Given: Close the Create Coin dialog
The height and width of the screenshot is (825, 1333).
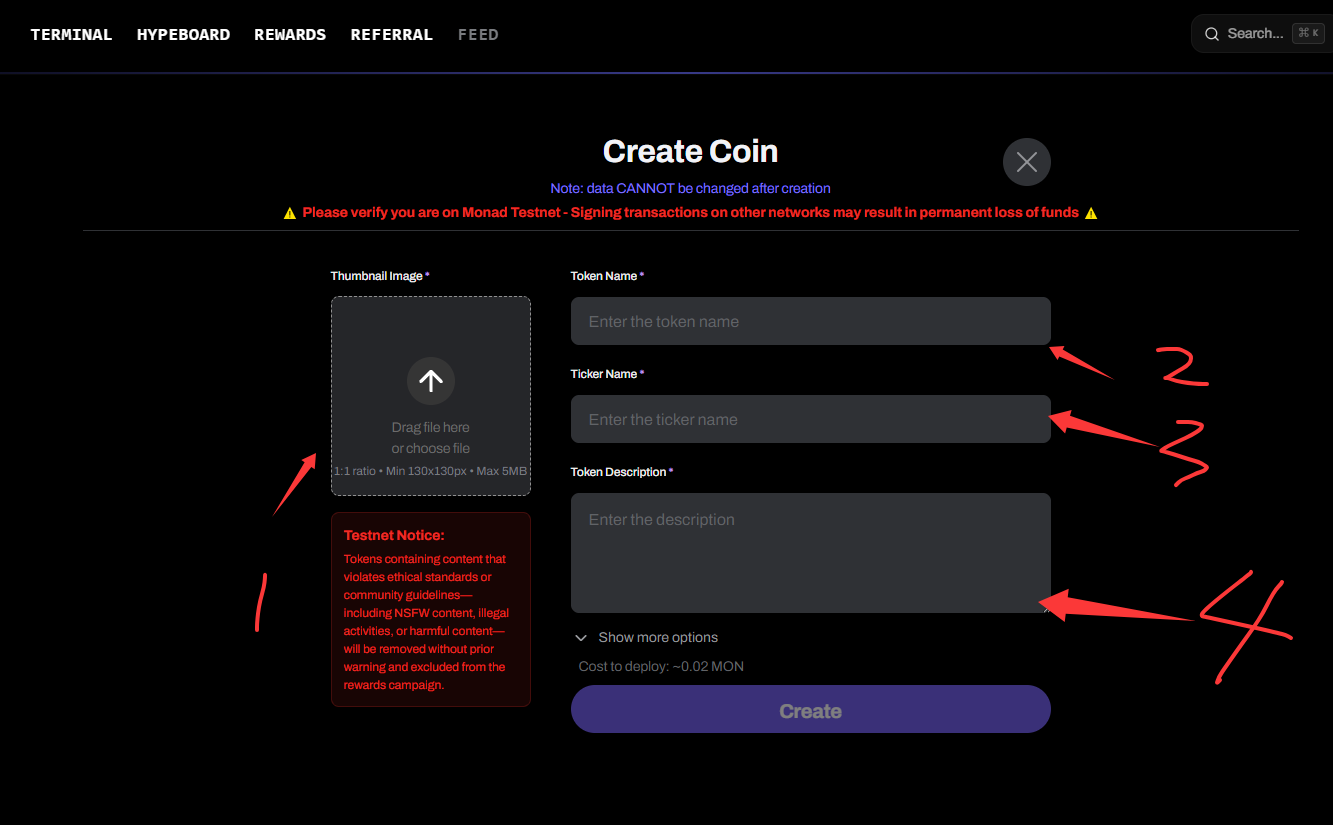Looking at the screenshot, I should pos(1027,162).
